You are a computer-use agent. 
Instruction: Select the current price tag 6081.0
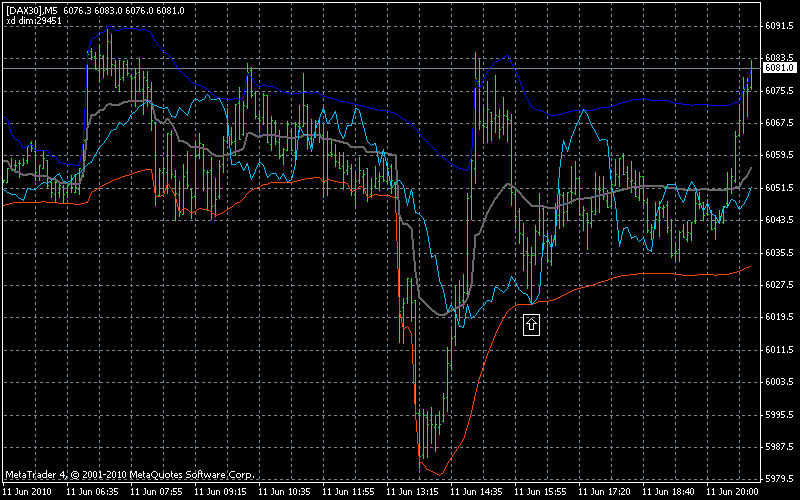[x=779, y=67]
